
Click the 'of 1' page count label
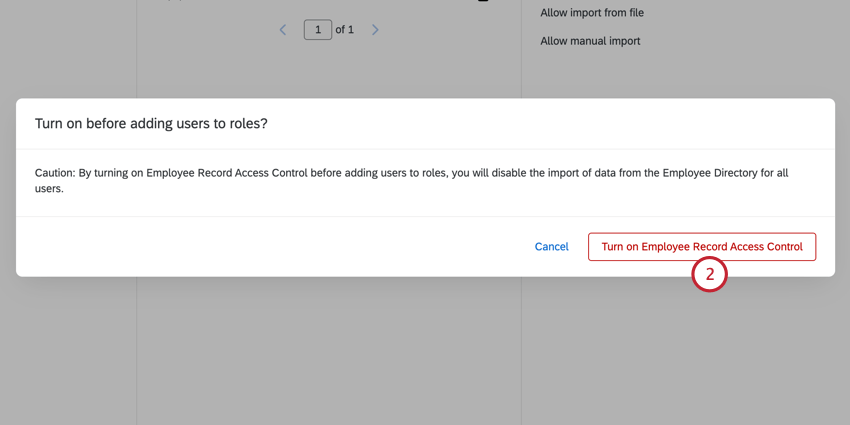[x=345, y=30]
